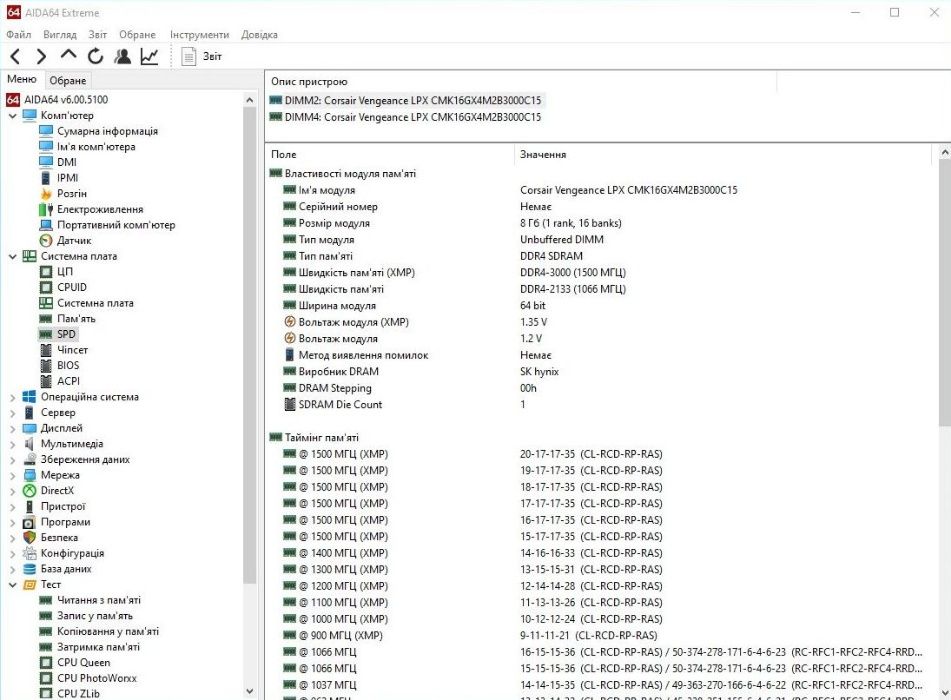The width and height of the screenshot is (951, 700).
Task: Click the Back navigation arrow
Action: 16,56
